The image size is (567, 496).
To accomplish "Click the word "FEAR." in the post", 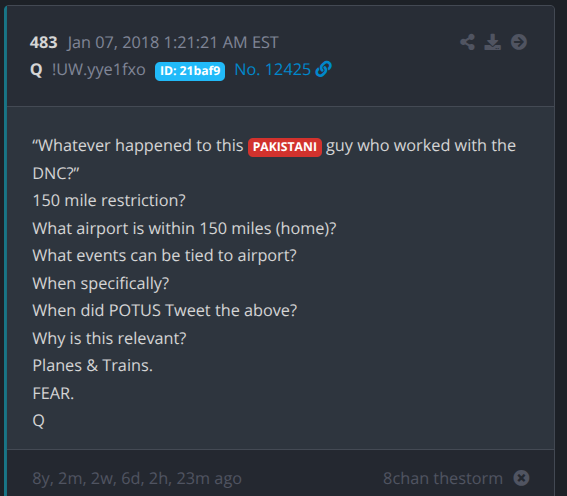I will 53,393.
